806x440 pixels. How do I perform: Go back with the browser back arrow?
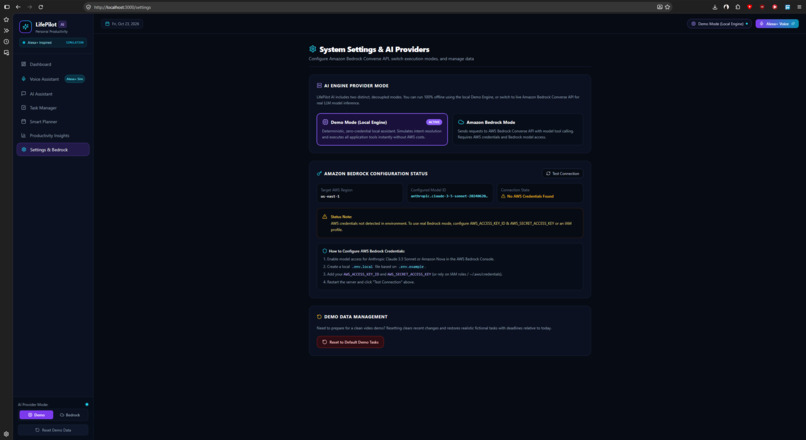point(18,7)
